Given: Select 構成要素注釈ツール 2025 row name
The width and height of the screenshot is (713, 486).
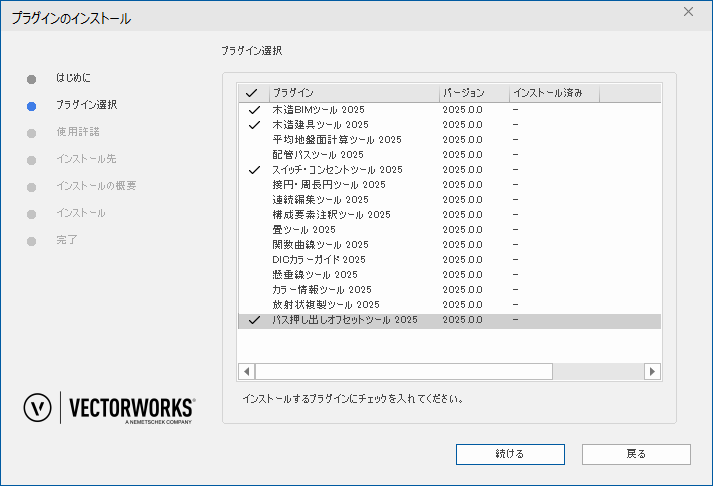Looking at the screenshot, I should pyautogui.click(x=331, y=215).
